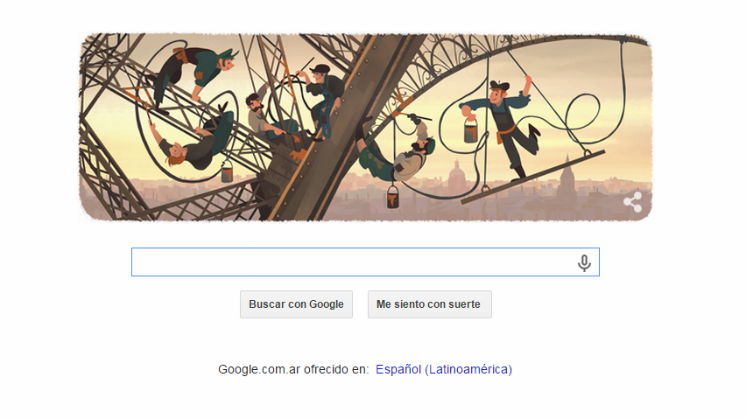Click the church spire on the right skyline
This screenshot has height=419, width=746.
click(x=566, y=176)
